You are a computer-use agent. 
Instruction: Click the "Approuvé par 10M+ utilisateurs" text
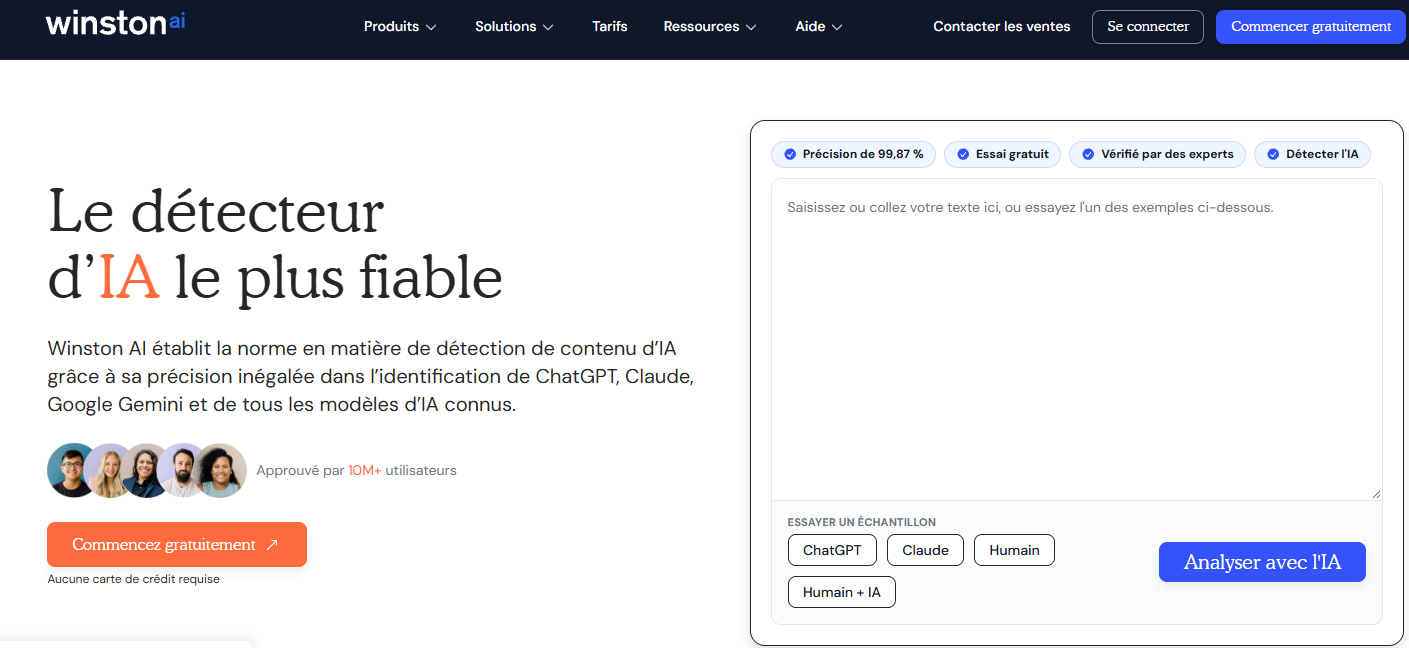point(356,470)
